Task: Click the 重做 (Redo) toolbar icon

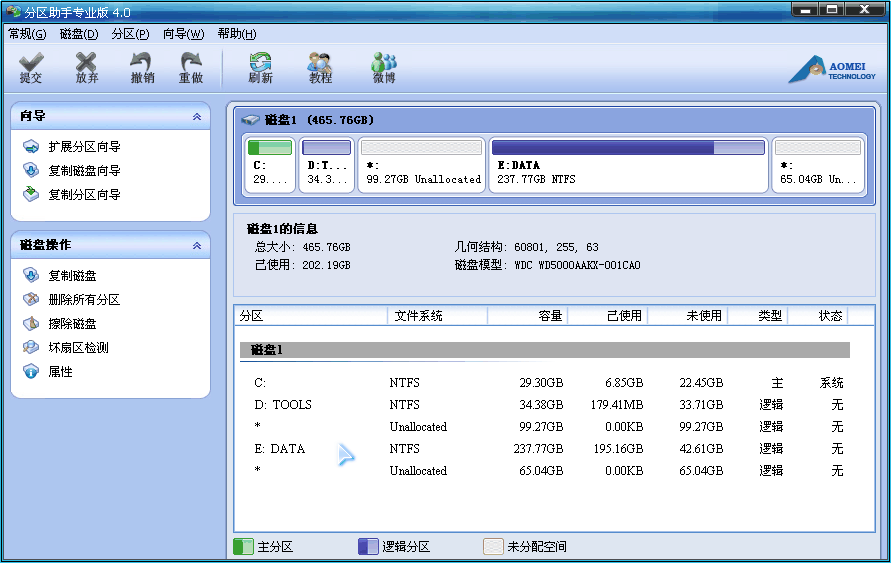Action: pyautogui.click(x=191, y=68)
